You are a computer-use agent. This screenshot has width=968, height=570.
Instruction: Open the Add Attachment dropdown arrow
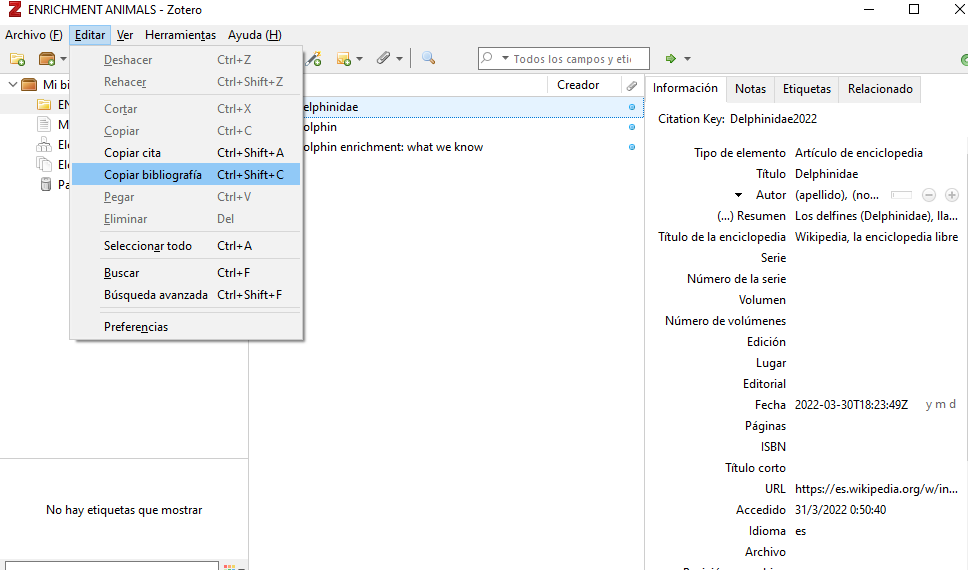pos(399,59)
